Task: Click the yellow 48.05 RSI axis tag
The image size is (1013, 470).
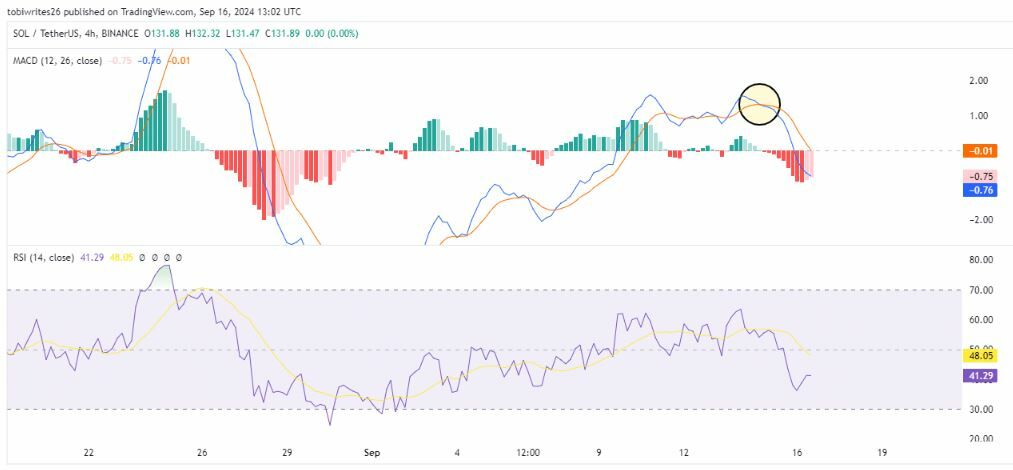Action: coord(975,355)
